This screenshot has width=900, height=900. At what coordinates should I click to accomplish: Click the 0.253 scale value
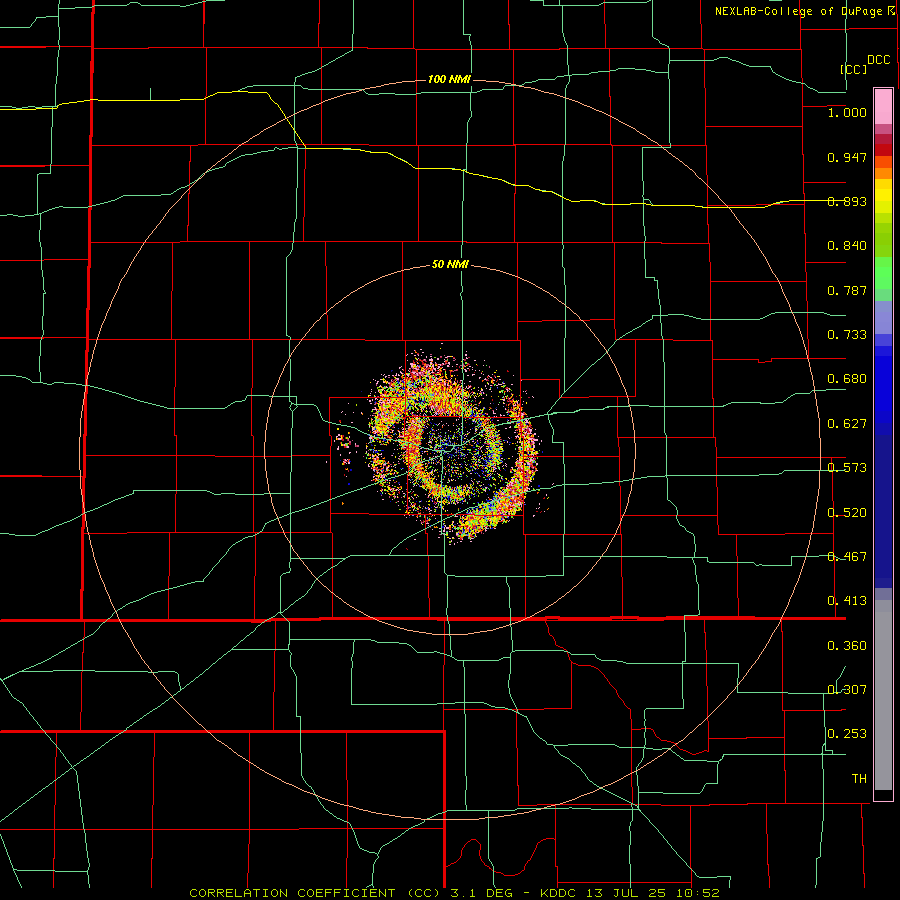click(x=847, y=734)
